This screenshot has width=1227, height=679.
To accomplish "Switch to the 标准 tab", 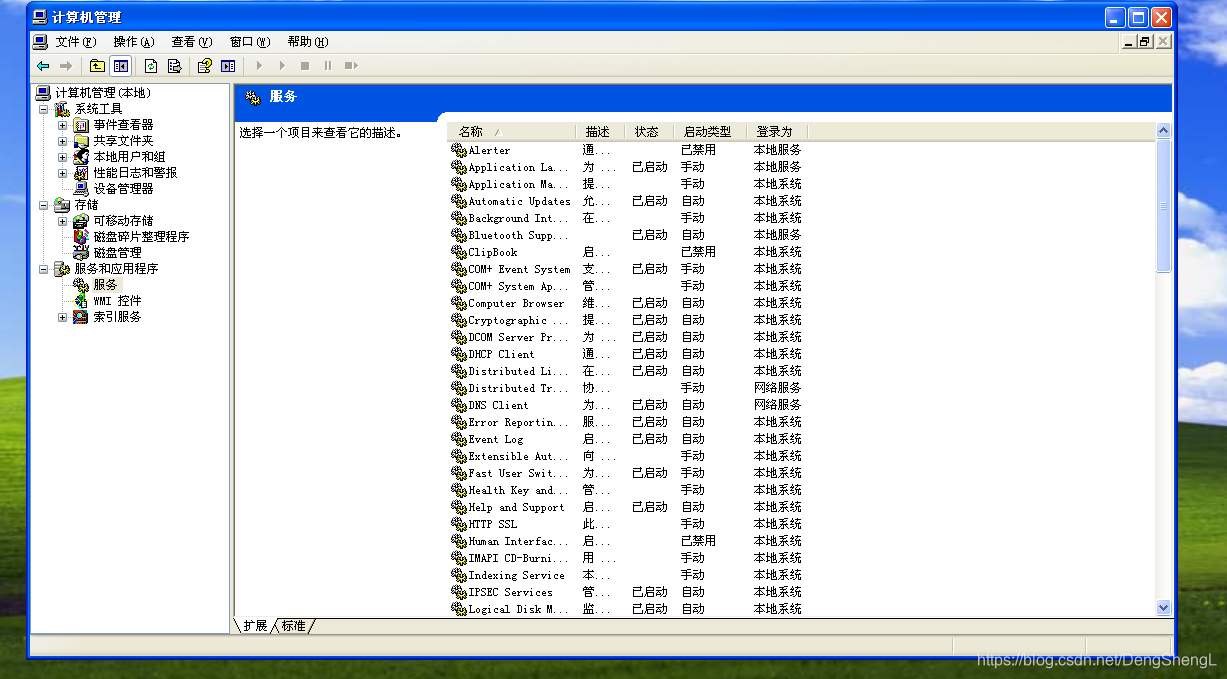I will 293,626.
